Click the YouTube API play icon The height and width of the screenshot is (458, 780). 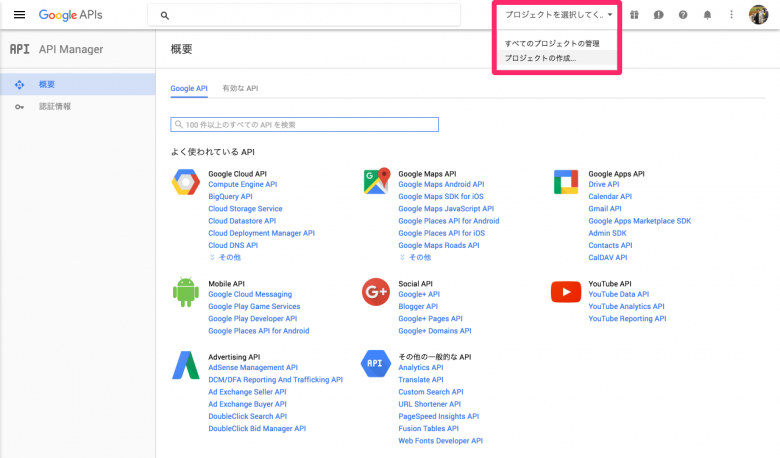[x=566, y=292]
